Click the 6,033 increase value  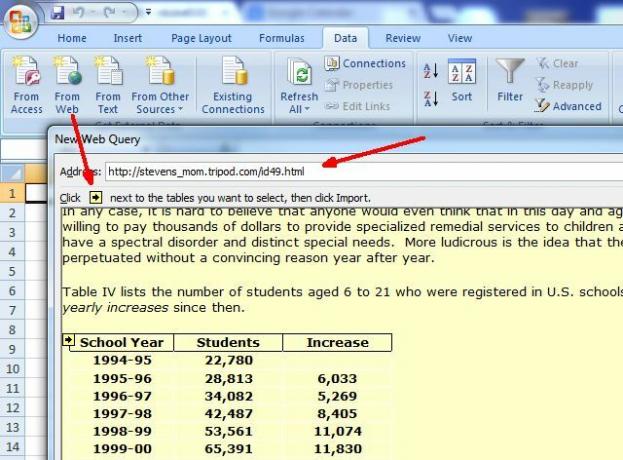click(337, 378)
